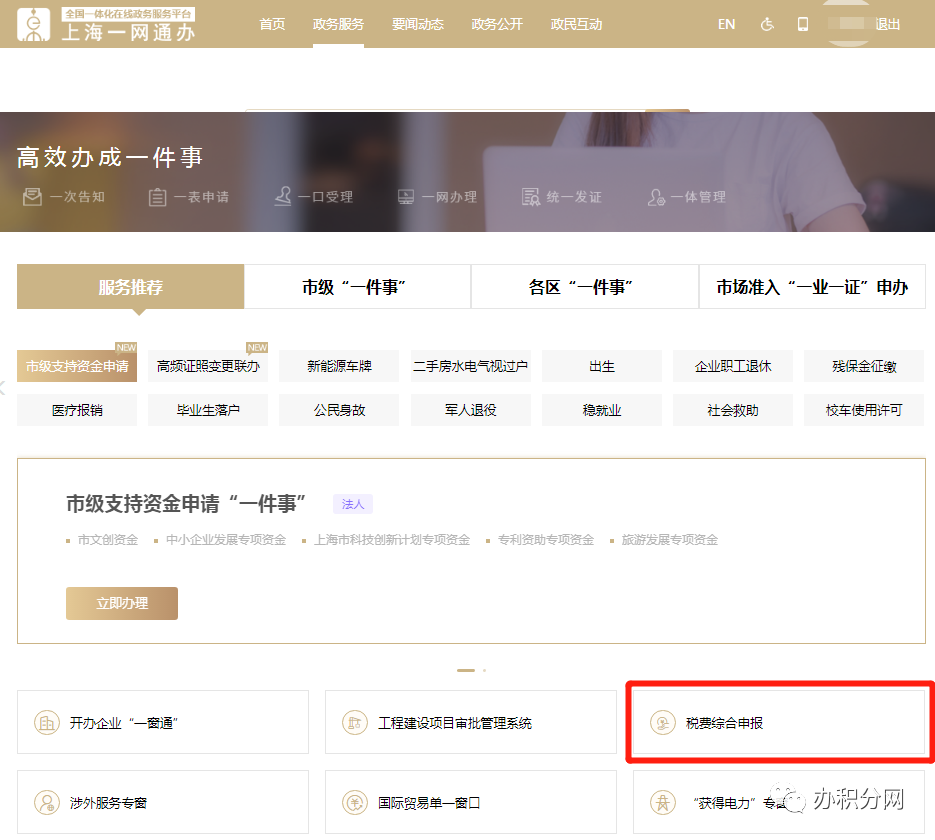Click the 国际贸易单一窗口 icon
The height and width of the screenshot is (840, 935).
tap(354, 802)
